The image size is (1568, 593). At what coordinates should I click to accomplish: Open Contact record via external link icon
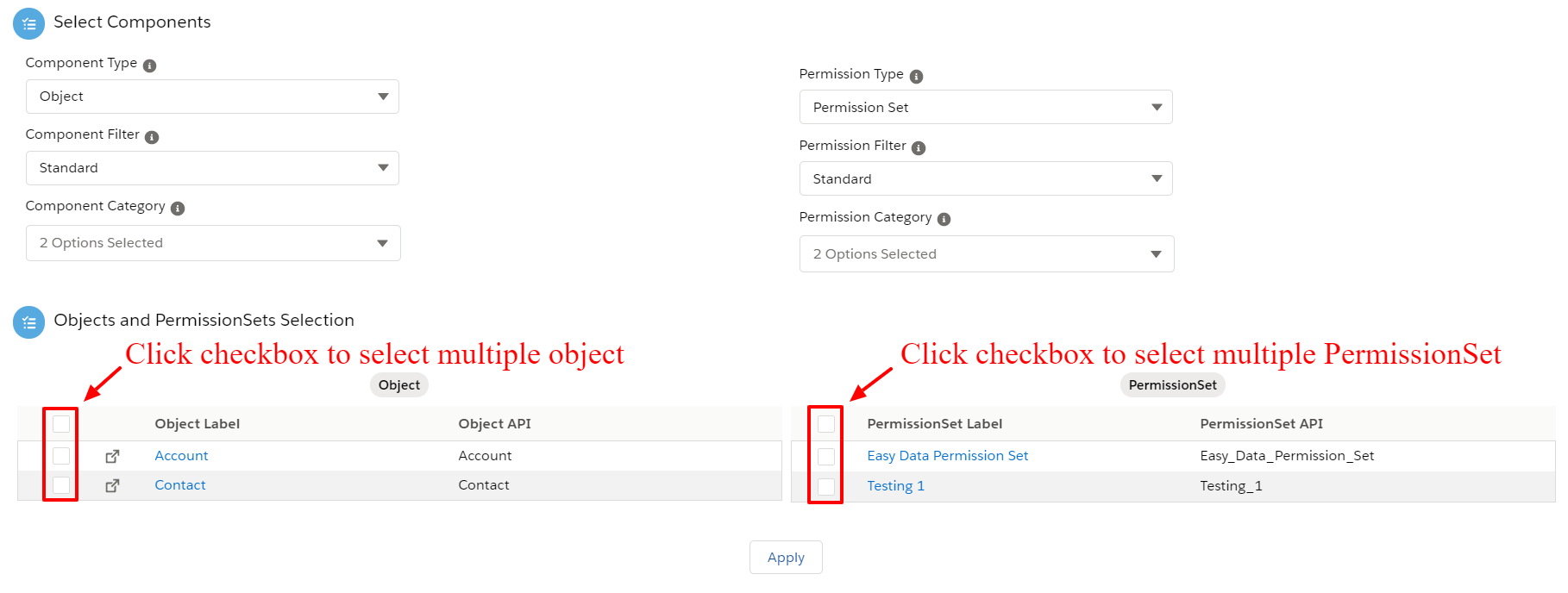pyautogui.click(x=112, y=485)
